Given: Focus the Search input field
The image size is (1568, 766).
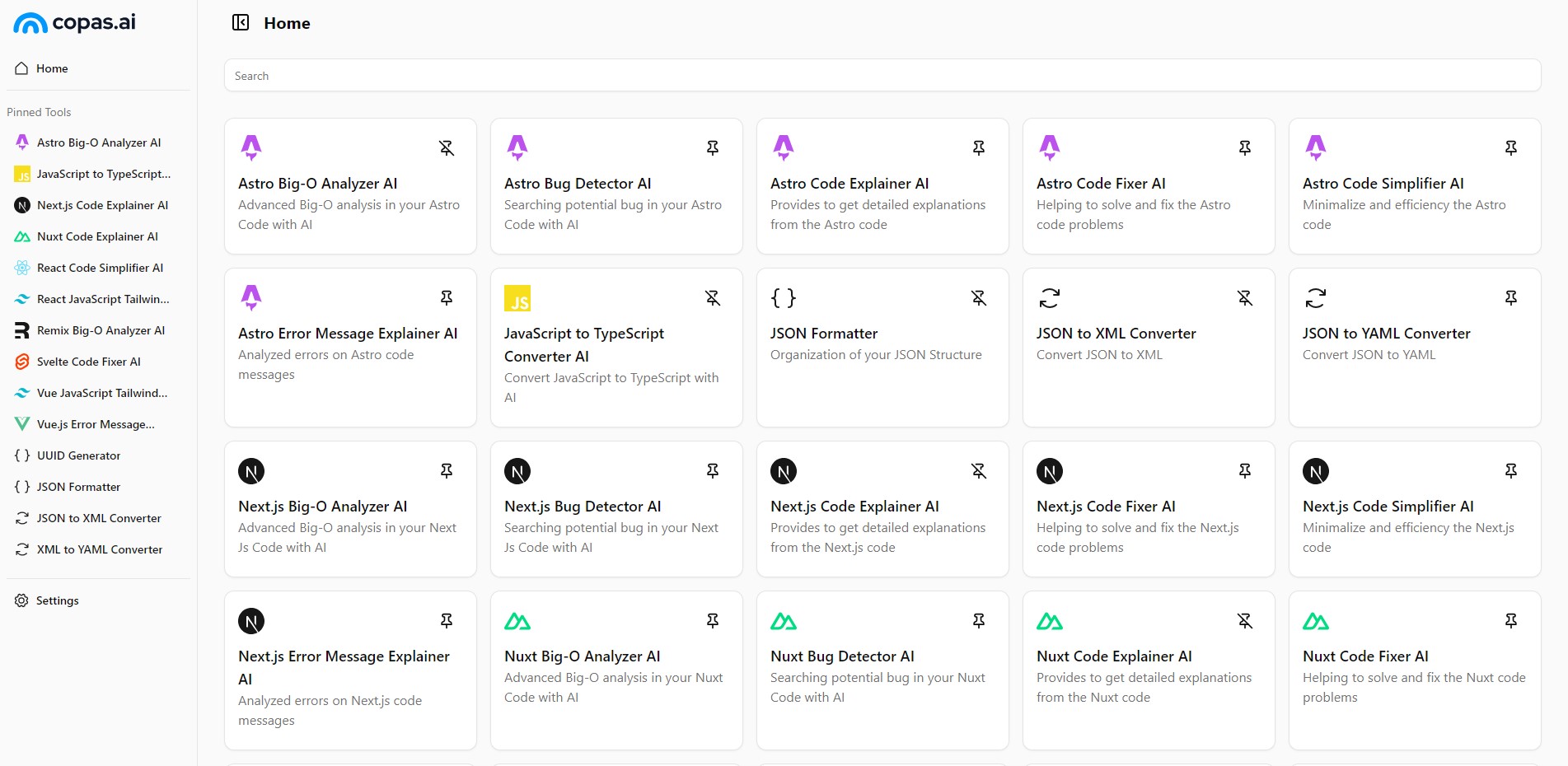Looking at the screenshot, I should pyautogui.click(x=882, y=76).
